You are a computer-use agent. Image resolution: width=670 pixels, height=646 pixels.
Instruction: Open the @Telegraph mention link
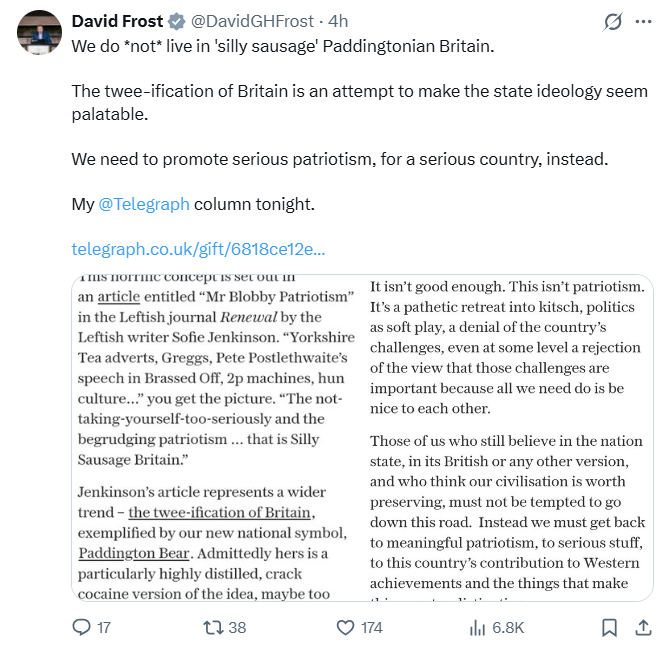(x=144, y=204)
